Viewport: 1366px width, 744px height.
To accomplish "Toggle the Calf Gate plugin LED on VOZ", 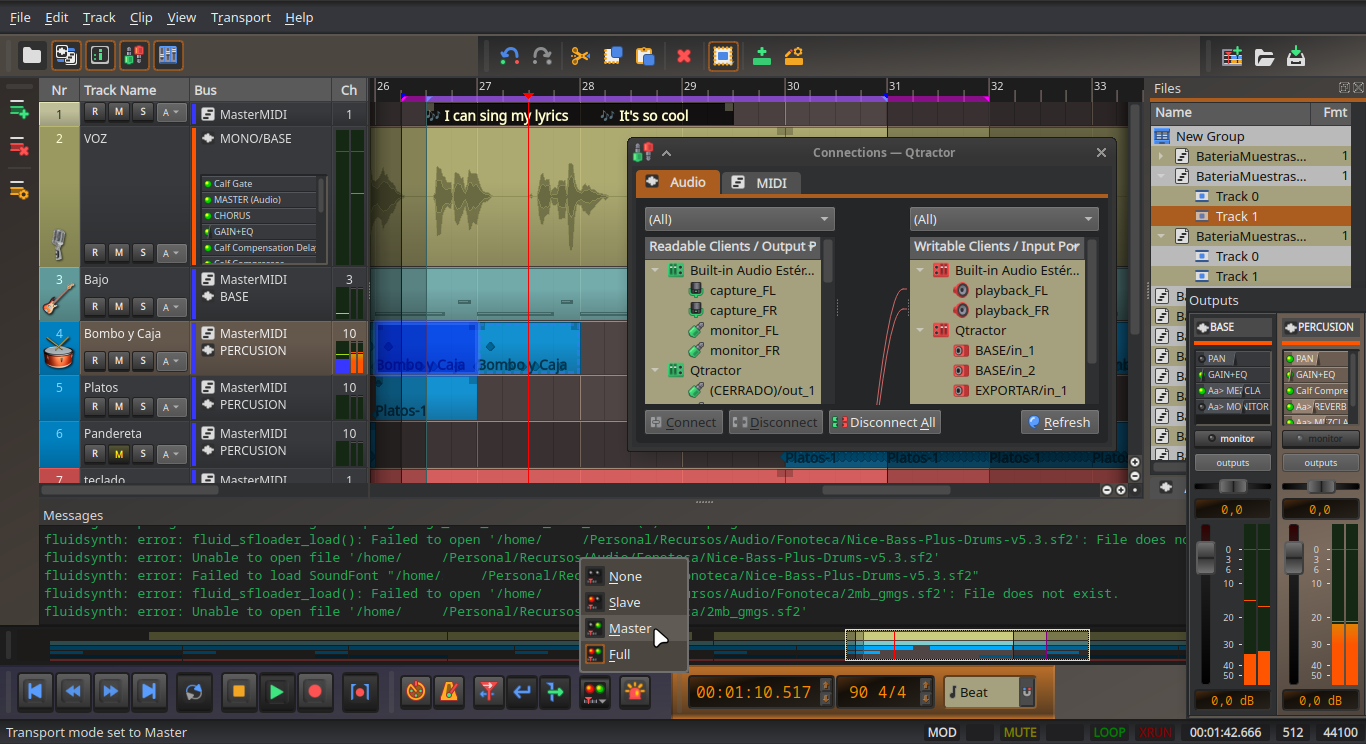I will pos(208,184).
